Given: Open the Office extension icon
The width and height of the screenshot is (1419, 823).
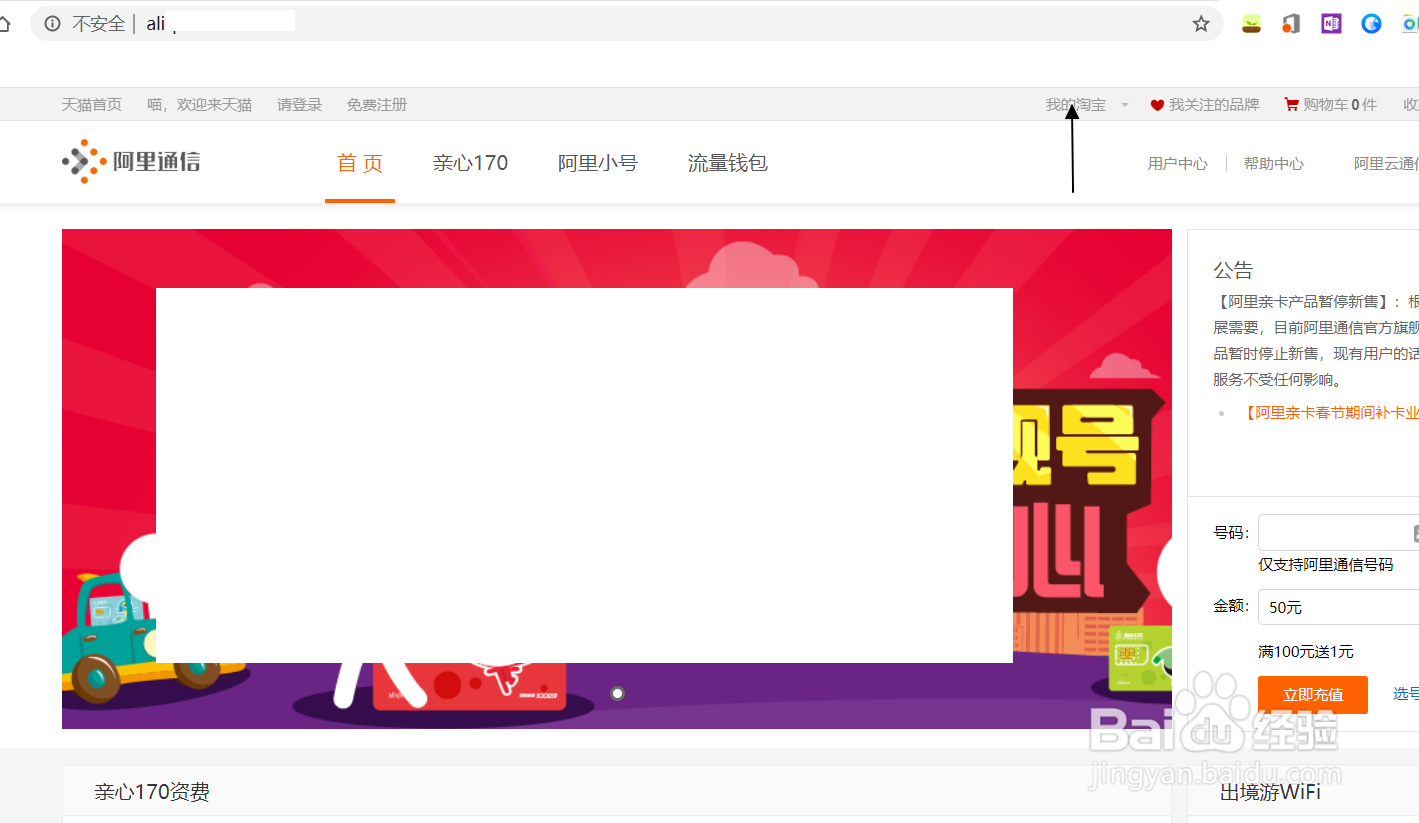Looking at the screenshot, I should (1291, 24).
